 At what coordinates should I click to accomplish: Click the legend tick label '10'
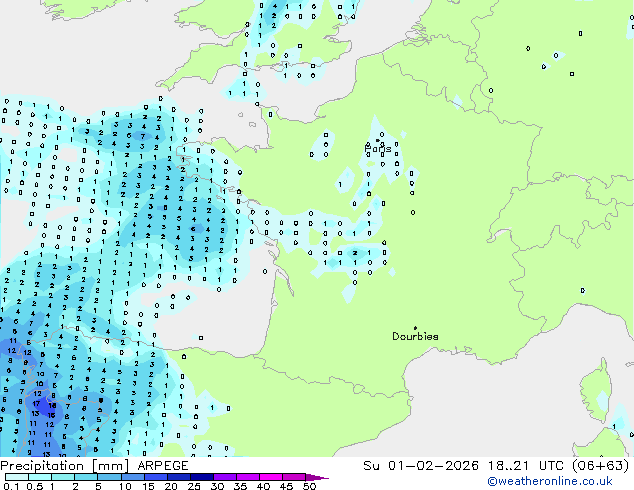click(x=125, y=486)
